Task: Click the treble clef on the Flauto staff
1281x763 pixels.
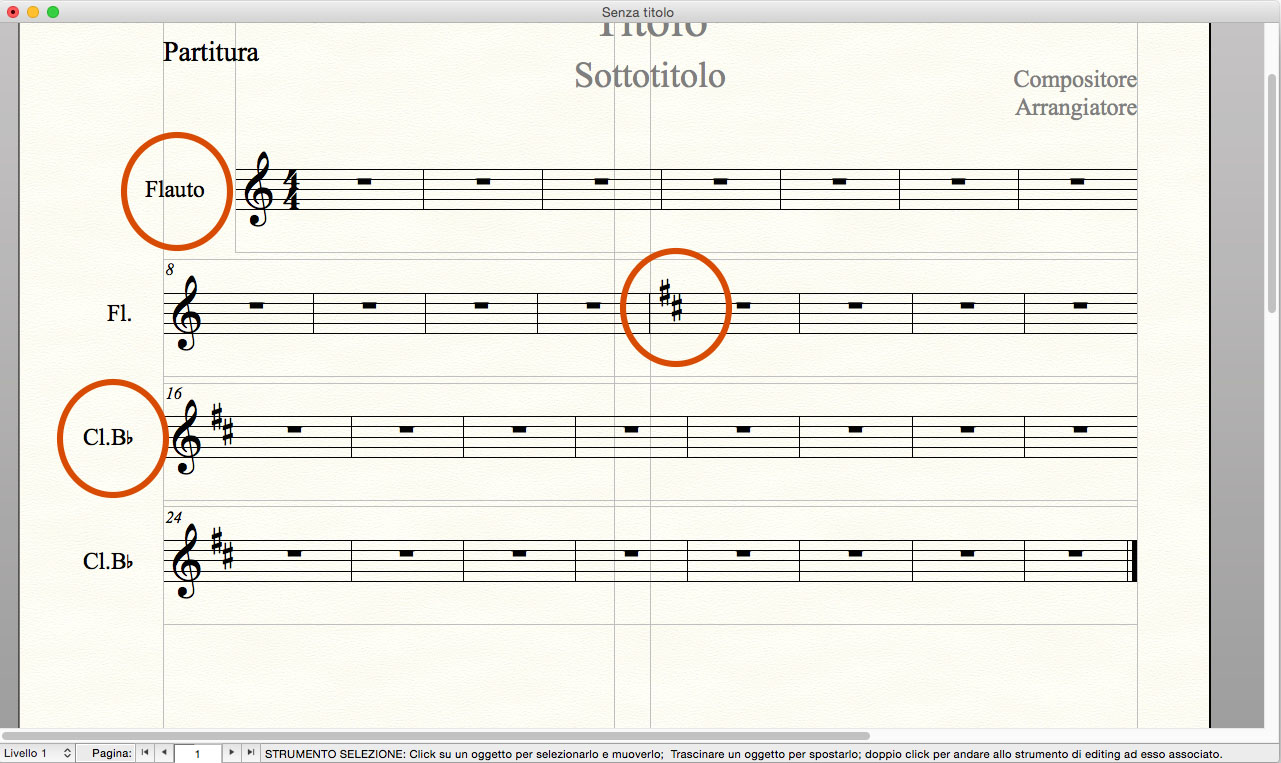Action: pos(259,189)
